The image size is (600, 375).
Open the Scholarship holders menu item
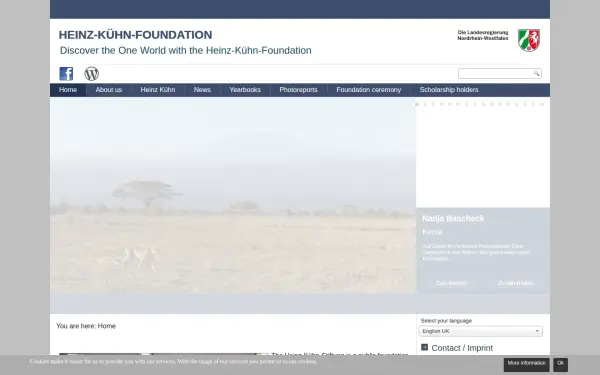pos(449,90)
